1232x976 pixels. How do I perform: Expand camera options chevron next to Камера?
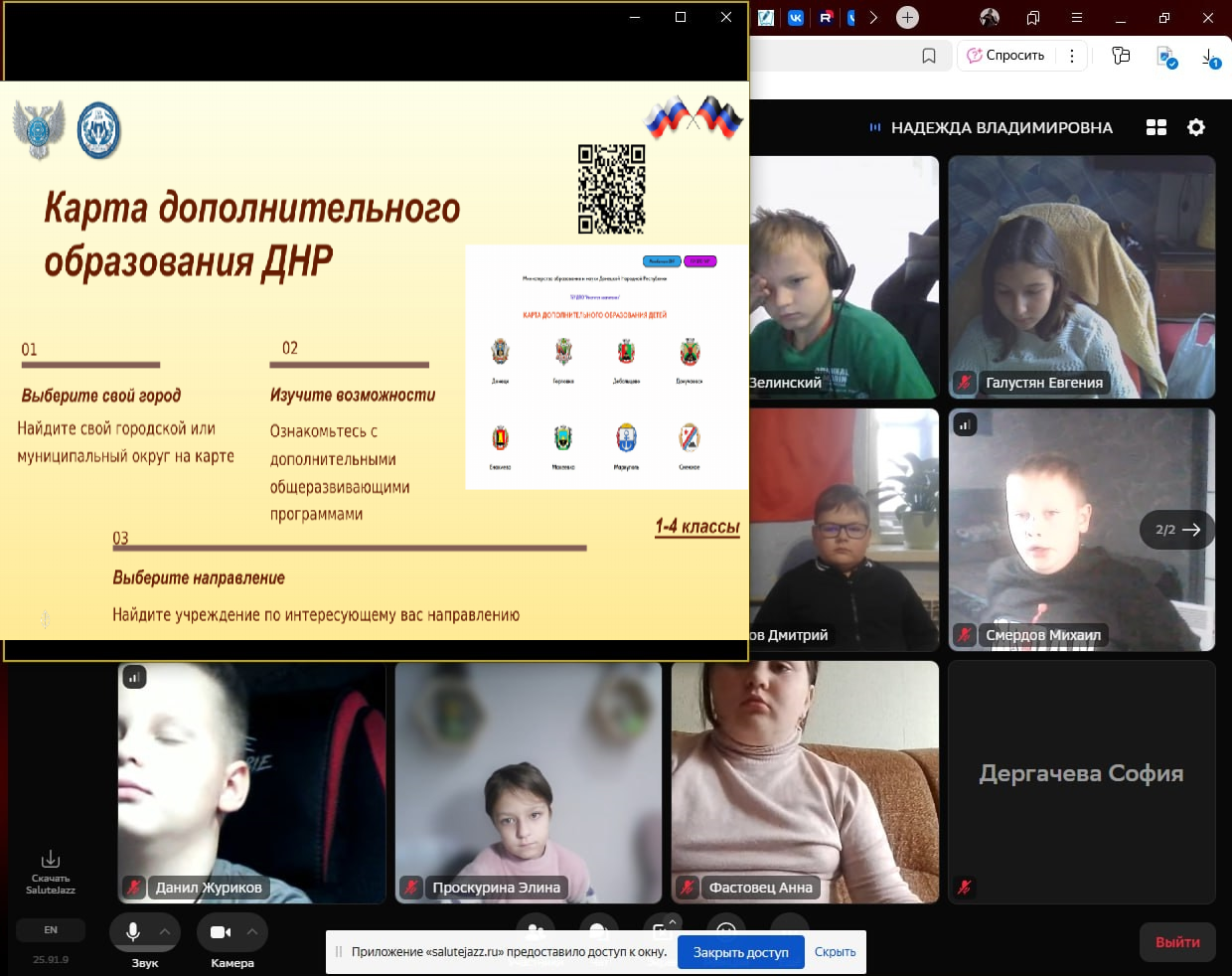252,932
